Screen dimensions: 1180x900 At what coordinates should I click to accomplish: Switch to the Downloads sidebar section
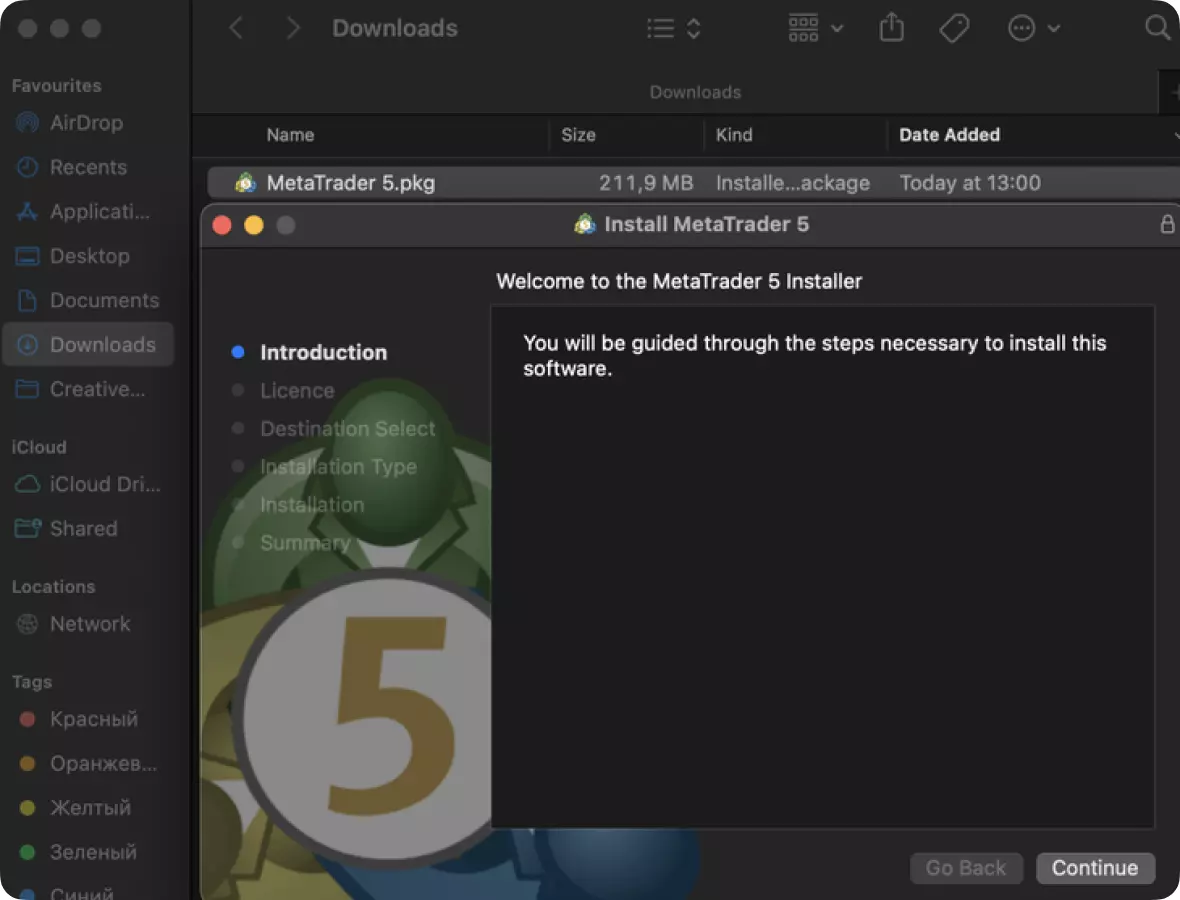pyautogui.click(x=103, y=344)
